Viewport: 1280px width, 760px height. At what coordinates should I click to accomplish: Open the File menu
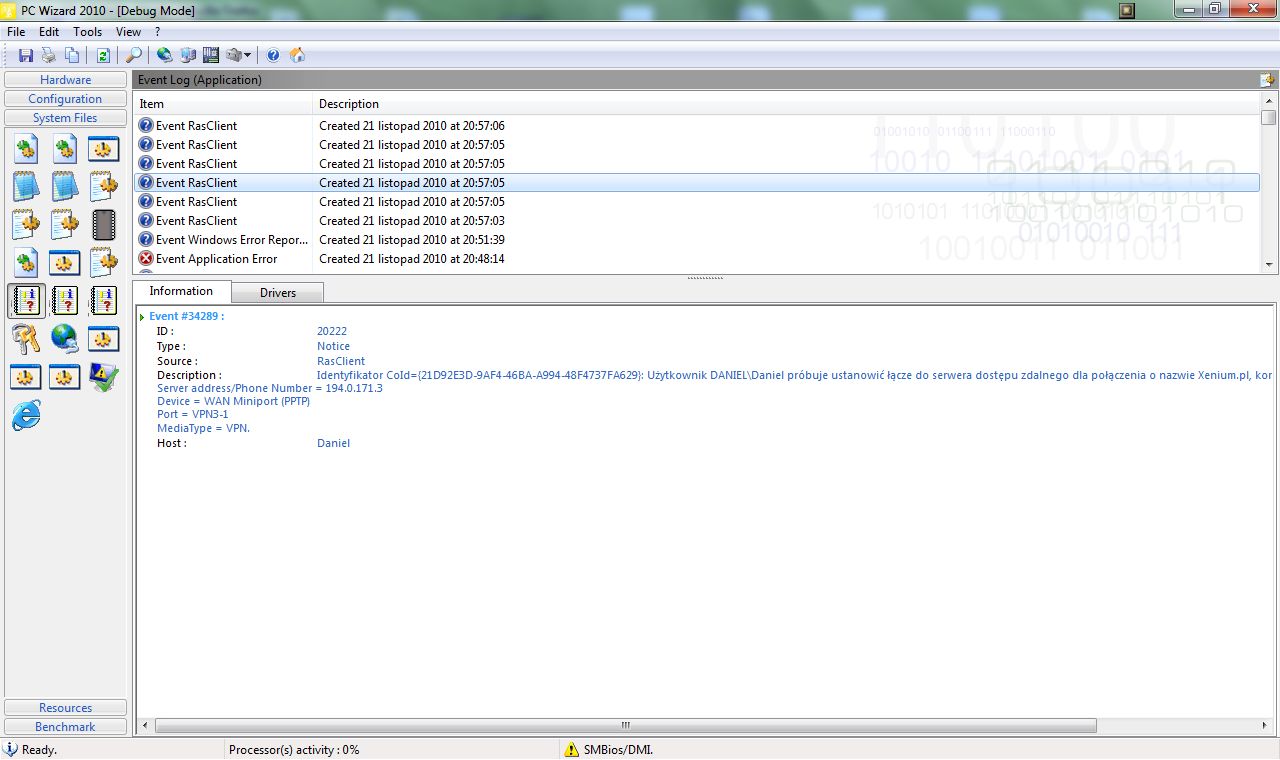(x=16, y=32)
